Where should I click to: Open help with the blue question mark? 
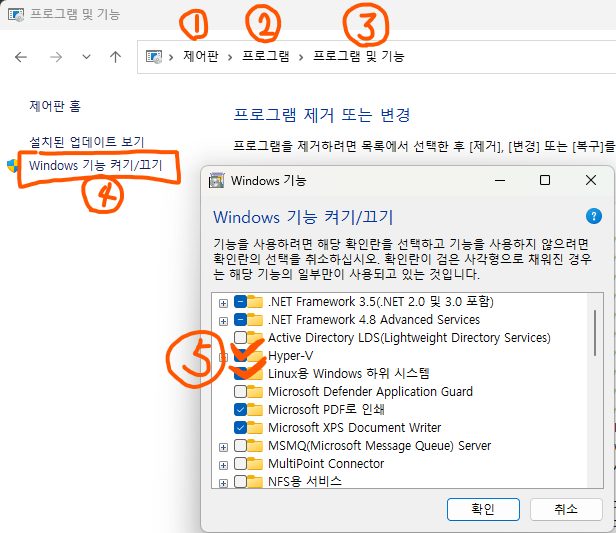(x=594, y=216)
